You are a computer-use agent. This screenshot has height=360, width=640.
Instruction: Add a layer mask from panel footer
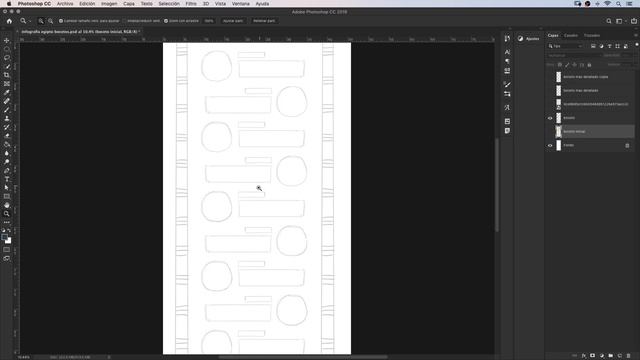[593, 356]
